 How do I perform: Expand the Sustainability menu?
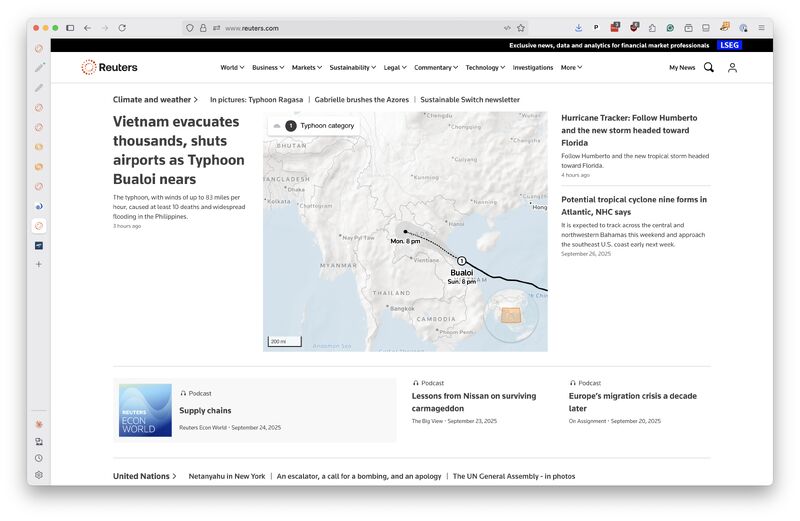coord(353,67)
